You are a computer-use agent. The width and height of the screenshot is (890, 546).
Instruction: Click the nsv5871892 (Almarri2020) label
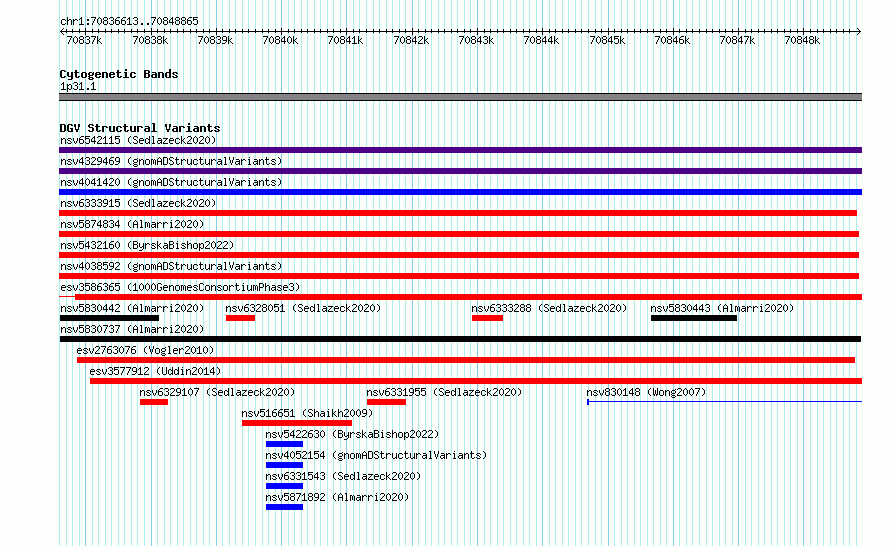click(x=337, y=497)
